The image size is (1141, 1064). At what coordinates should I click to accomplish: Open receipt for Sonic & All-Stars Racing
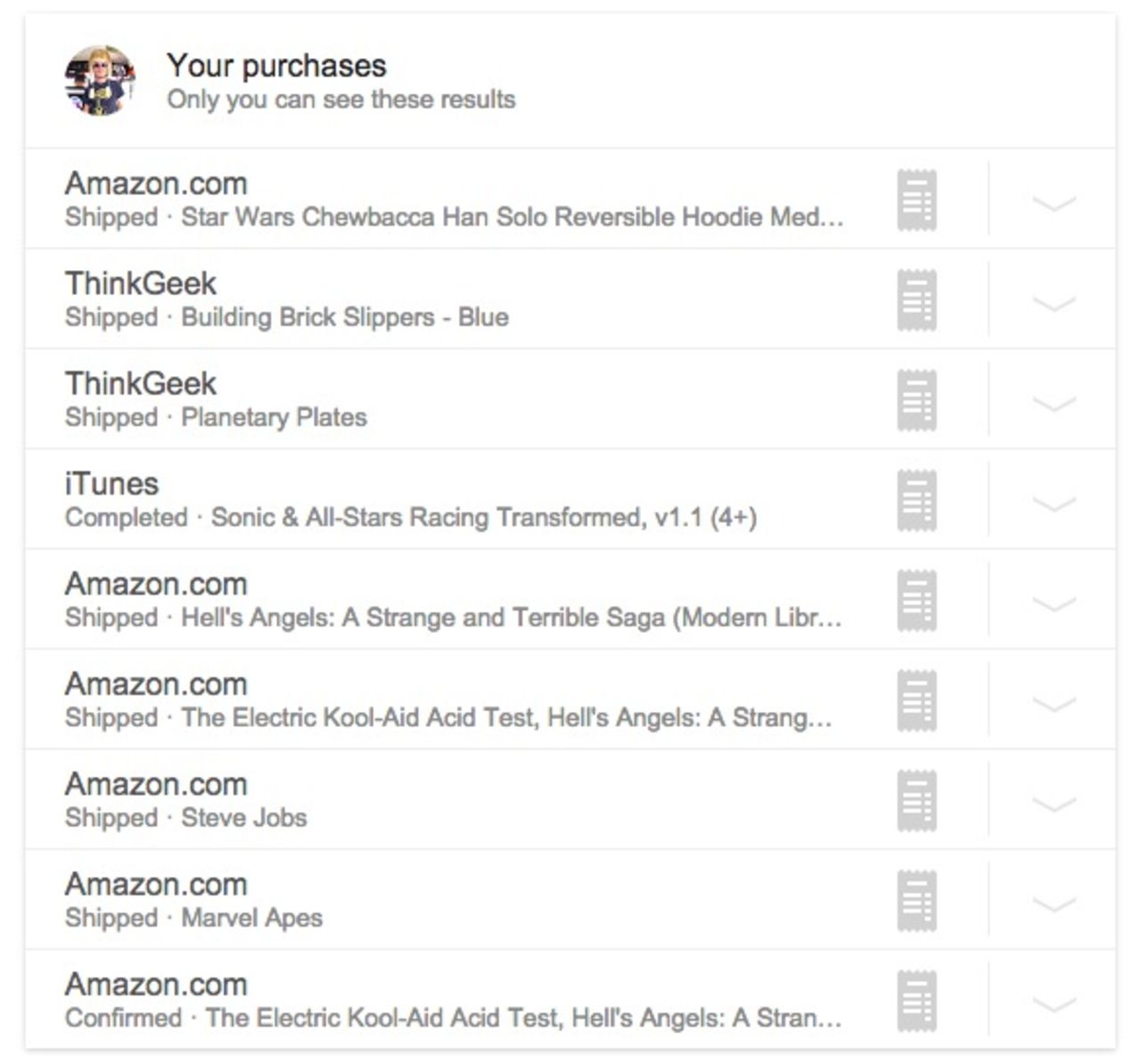tap(916, 501)
